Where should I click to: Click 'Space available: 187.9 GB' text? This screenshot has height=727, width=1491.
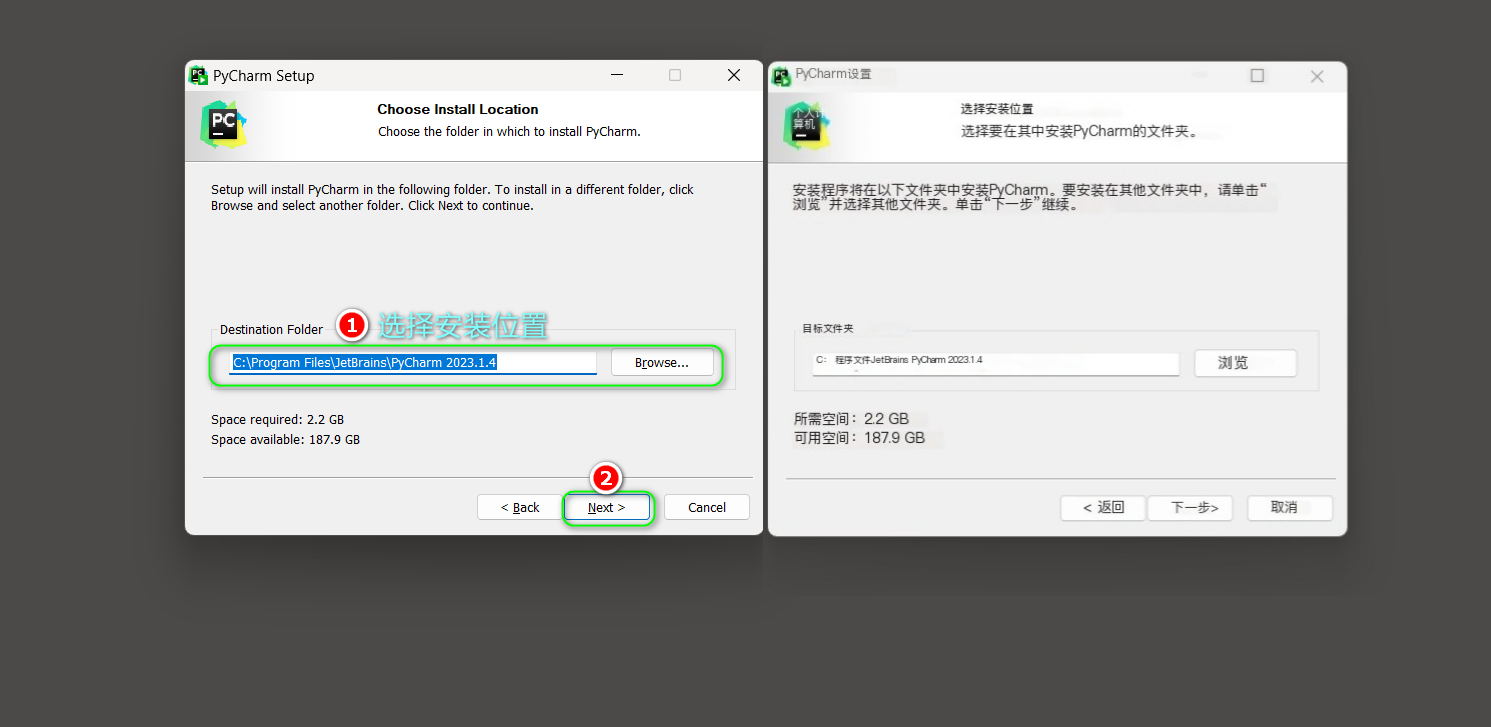pos(285,440)
